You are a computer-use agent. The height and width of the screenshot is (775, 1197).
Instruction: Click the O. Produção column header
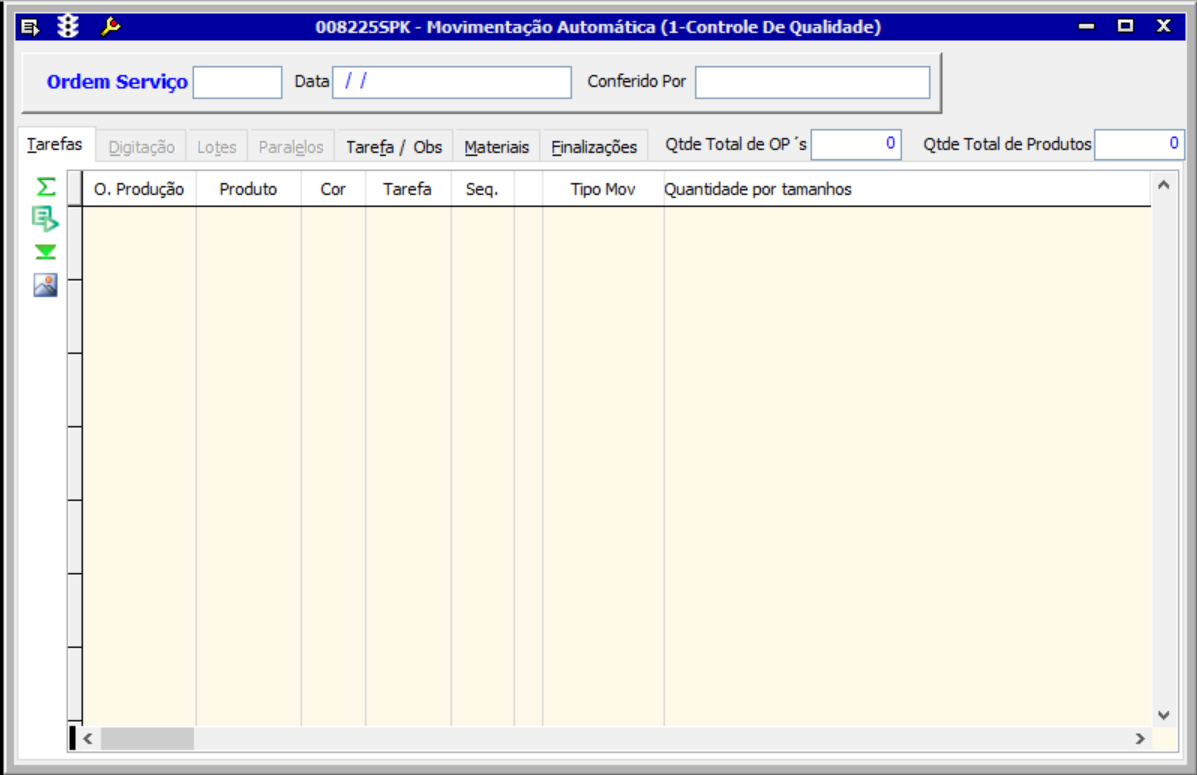[139, 189]
